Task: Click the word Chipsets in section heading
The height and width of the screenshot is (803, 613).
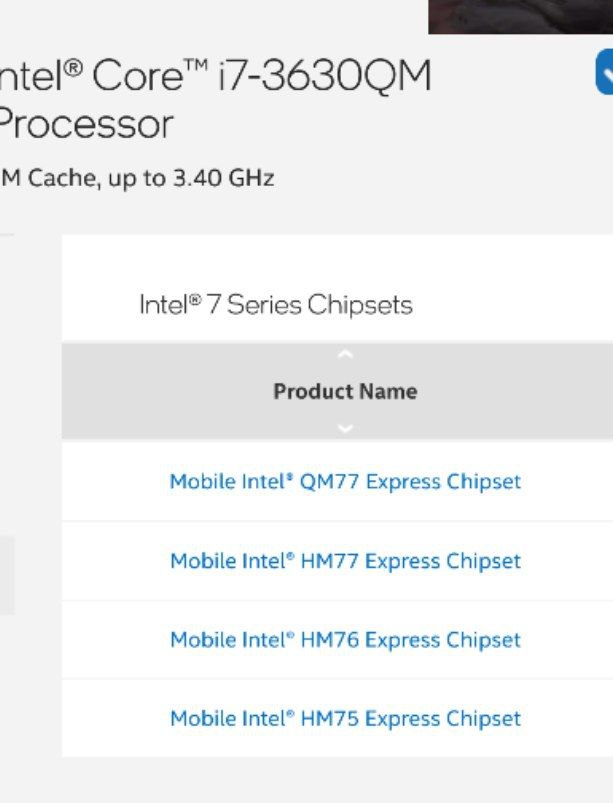Action: [360, 305]
